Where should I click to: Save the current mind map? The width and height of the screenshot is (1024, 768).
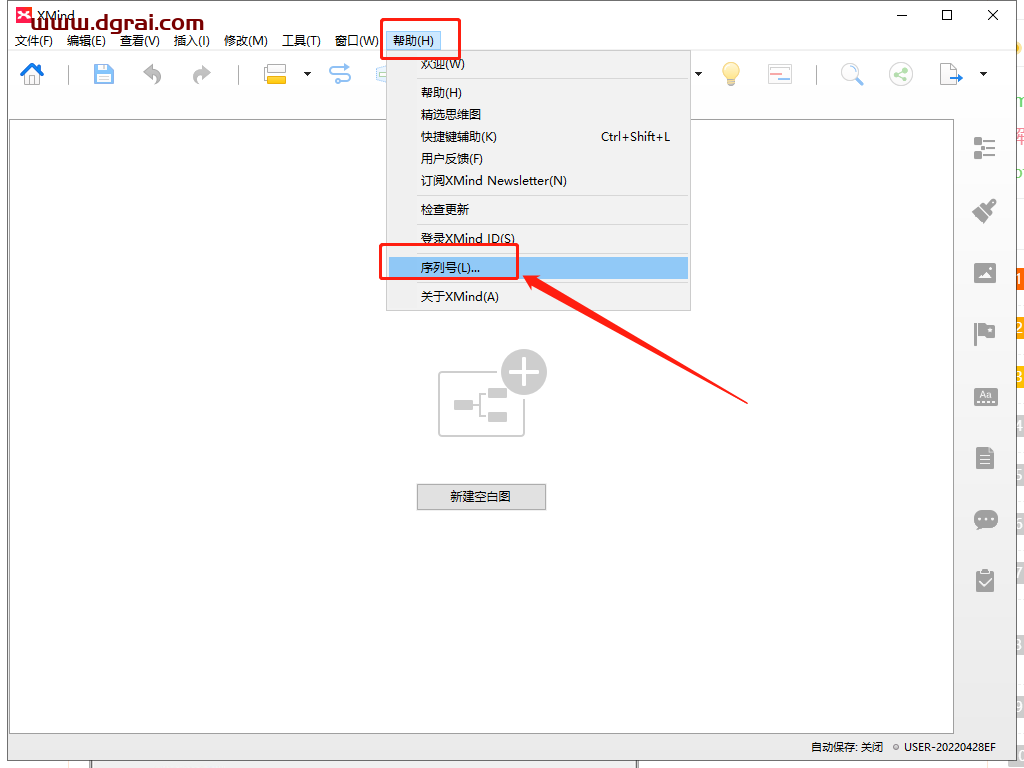tap(104, 74)
